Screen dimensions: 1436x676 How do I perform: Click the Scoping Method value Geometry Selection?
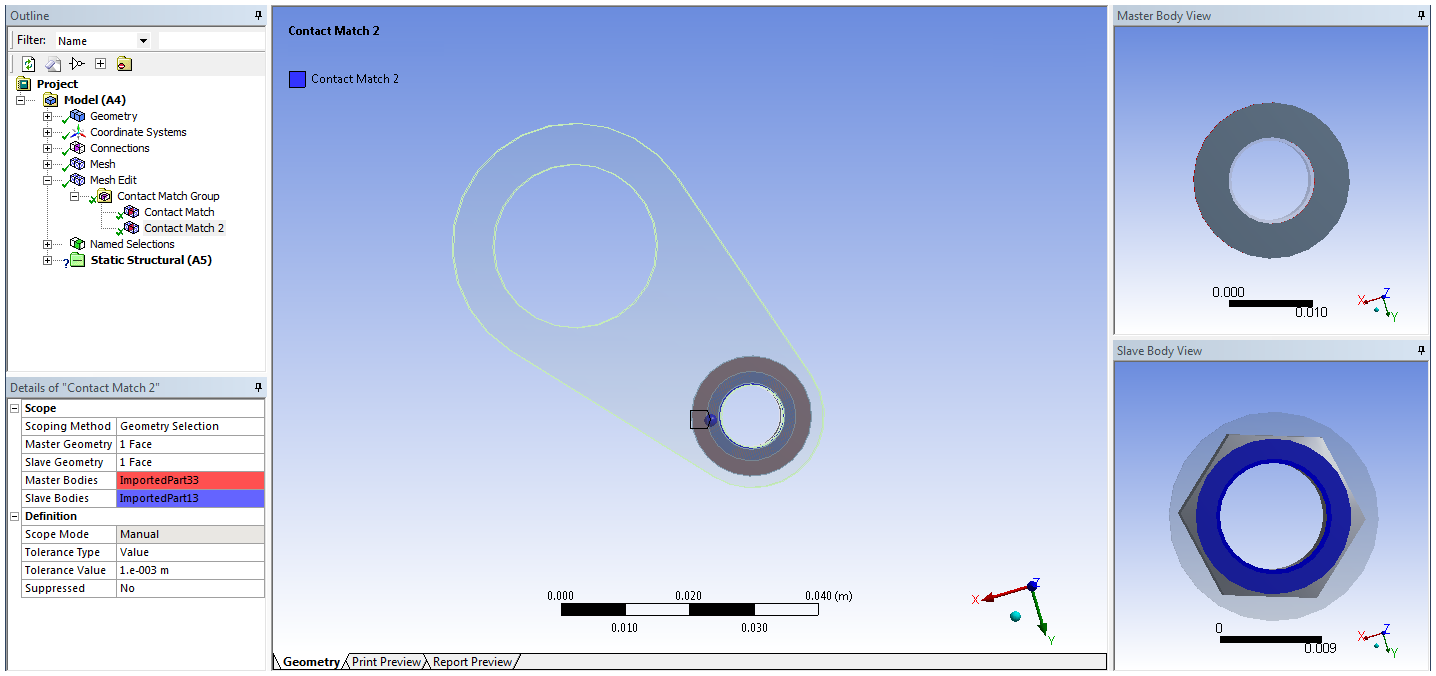click(191, 426)
